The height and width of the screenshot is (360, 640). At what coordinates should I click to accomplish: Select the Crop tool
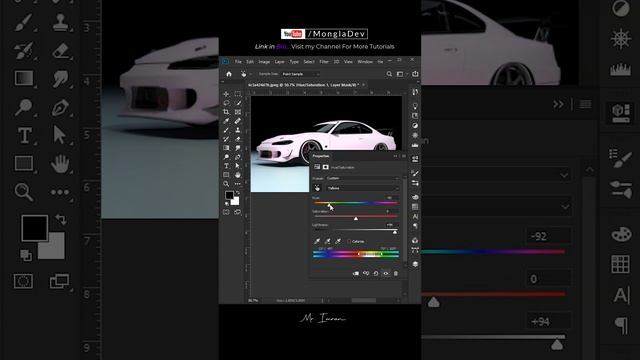coord(226,112)
